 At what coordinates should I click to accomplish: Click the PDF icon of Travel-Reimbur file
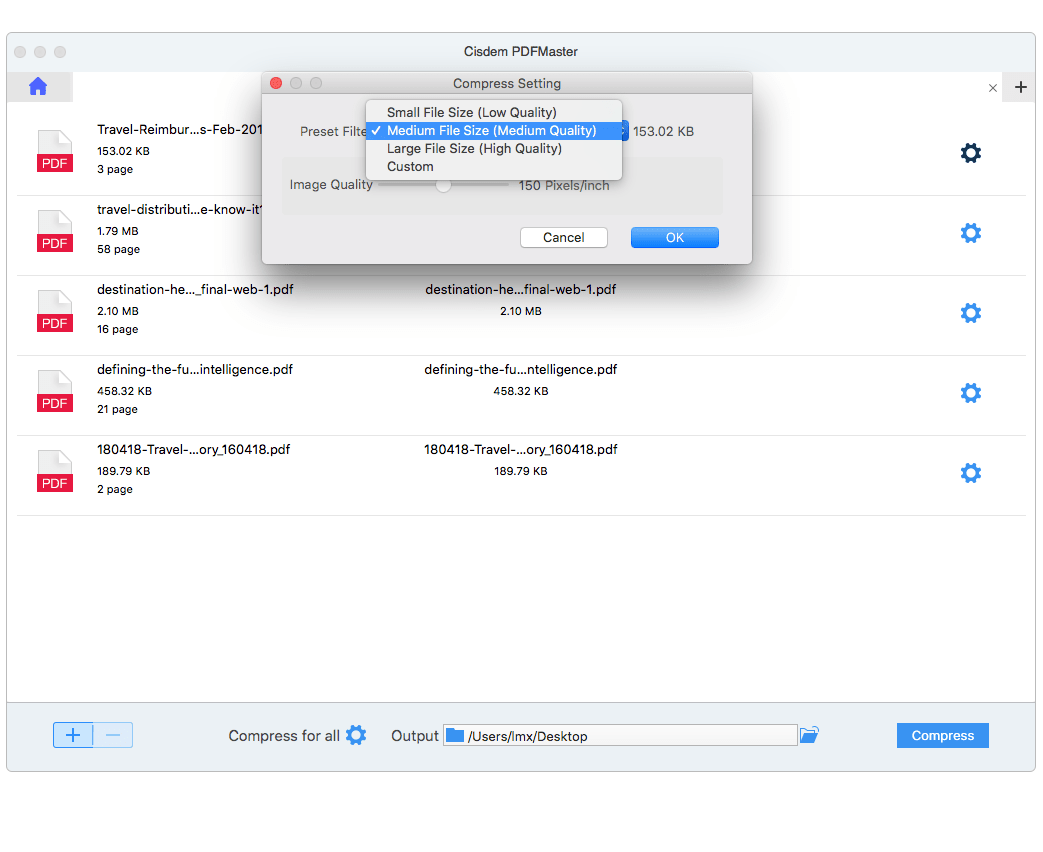click(x=55, y=151)
